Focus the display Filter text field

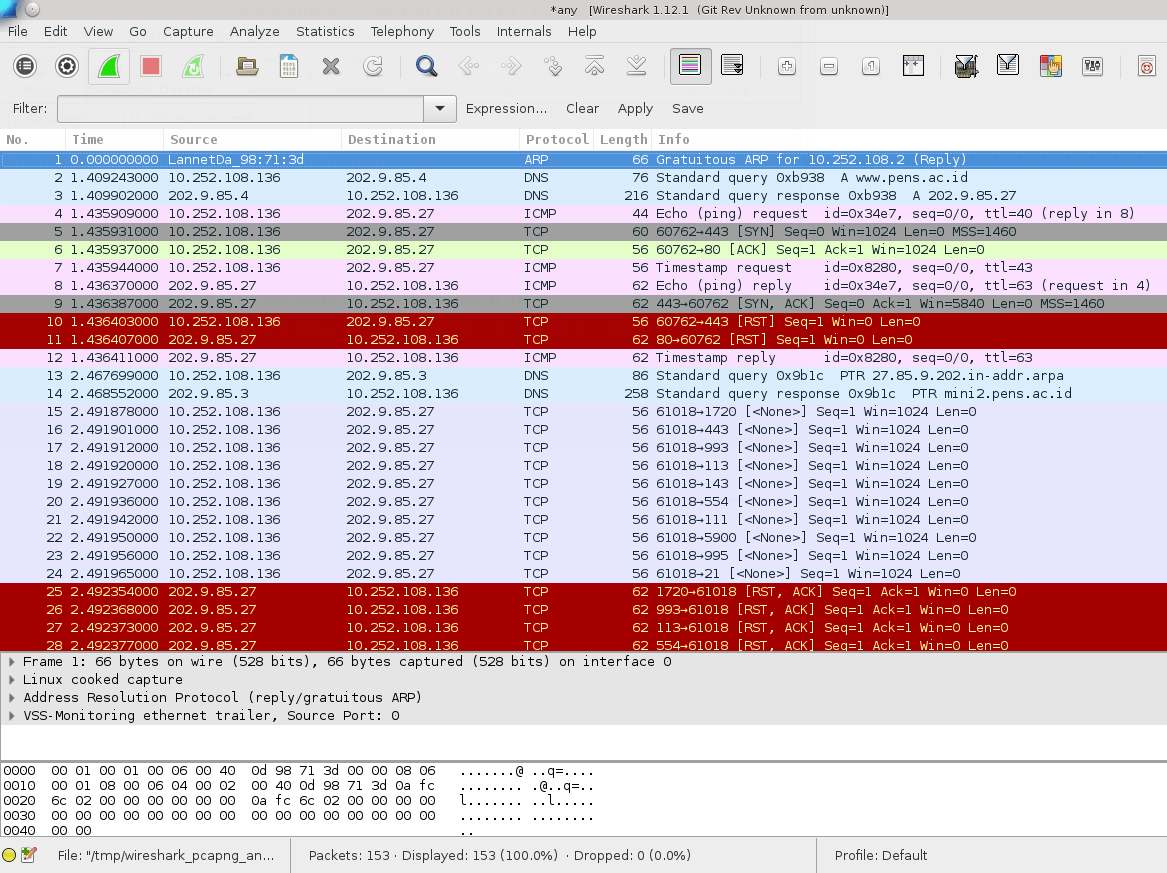tap(240, 109)
